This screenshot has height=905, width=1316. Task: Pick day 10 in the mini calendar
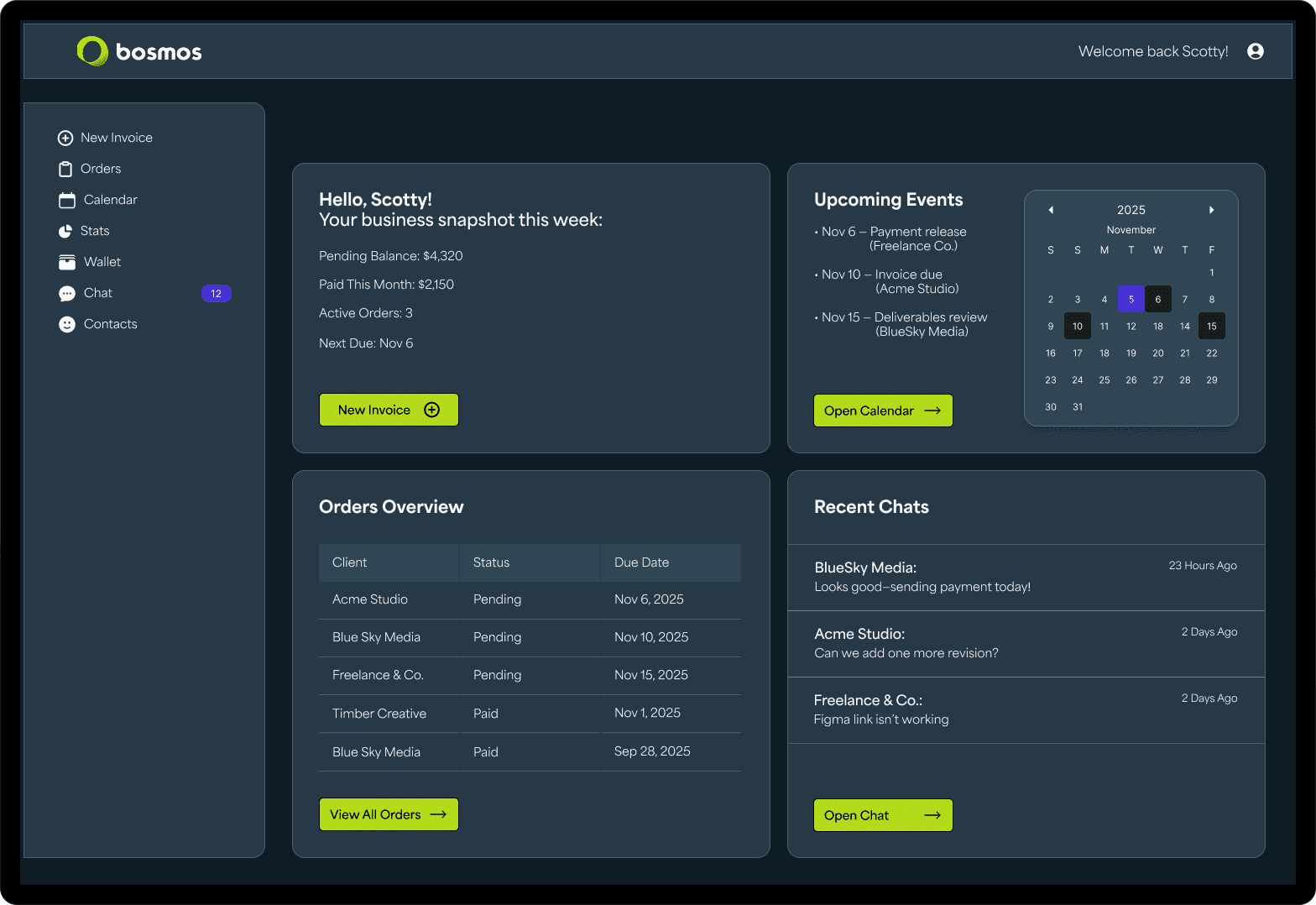pyautogui.click(x=1077, y=326)
